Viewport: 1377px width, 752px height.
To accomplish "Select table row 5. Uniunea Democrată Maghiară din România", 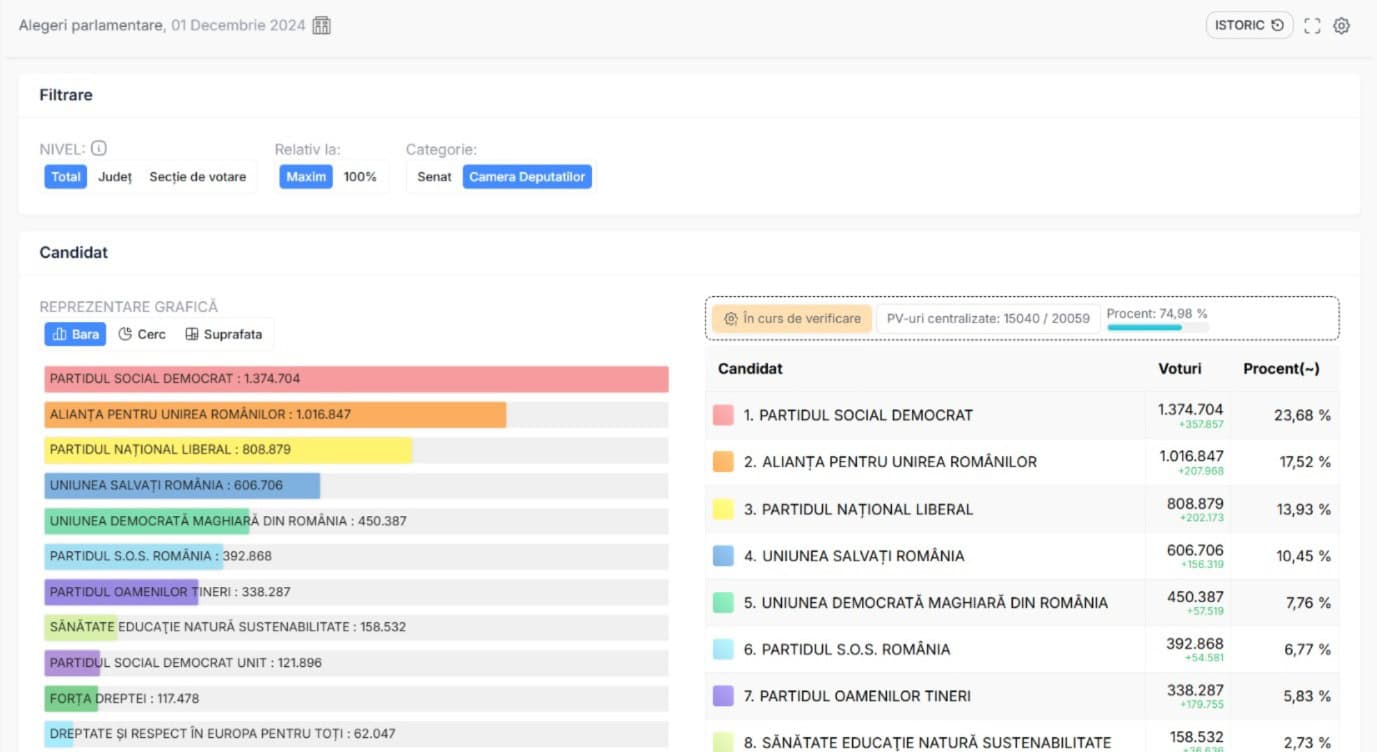I will pyautogui.click(x=1022, y=603).
